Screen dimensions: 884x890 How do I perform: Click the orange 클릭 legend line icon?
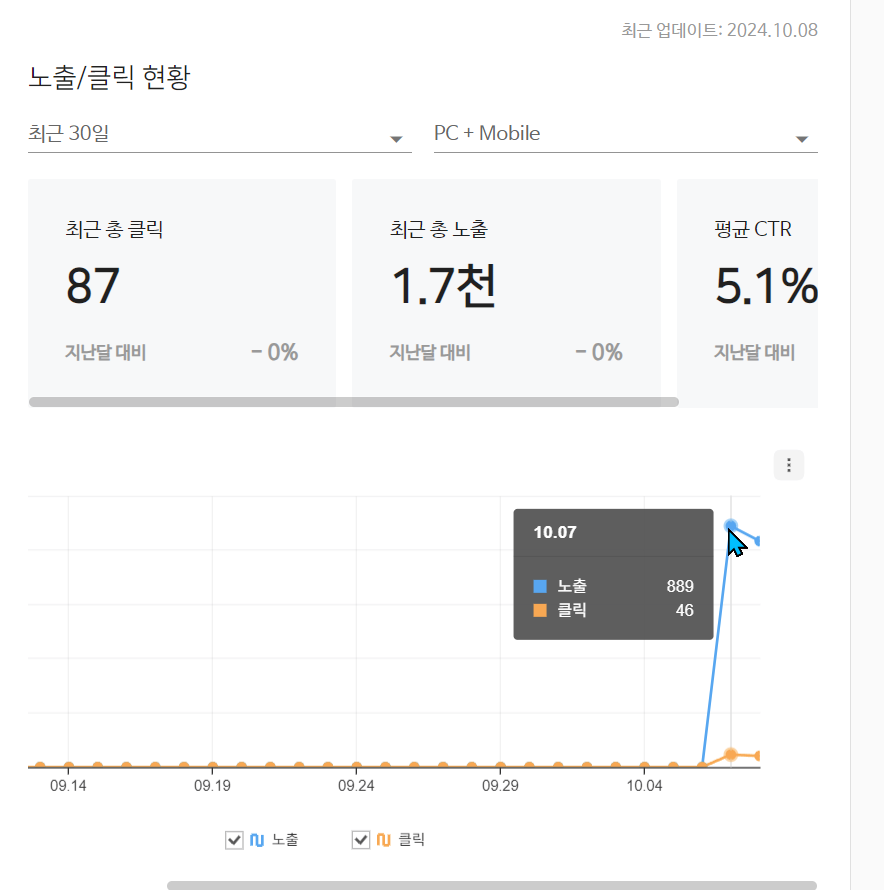pyautogui.click(x=383, y=840)
